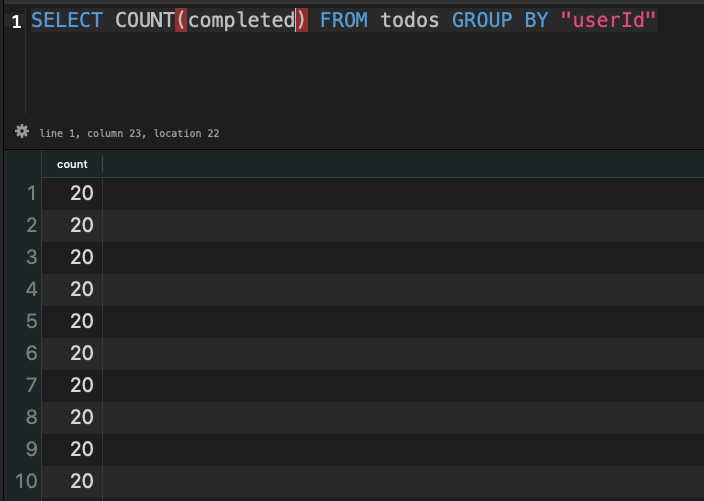Click the line and column status text
Viewport: 704px width, 501px height.
tap(129, 132)
